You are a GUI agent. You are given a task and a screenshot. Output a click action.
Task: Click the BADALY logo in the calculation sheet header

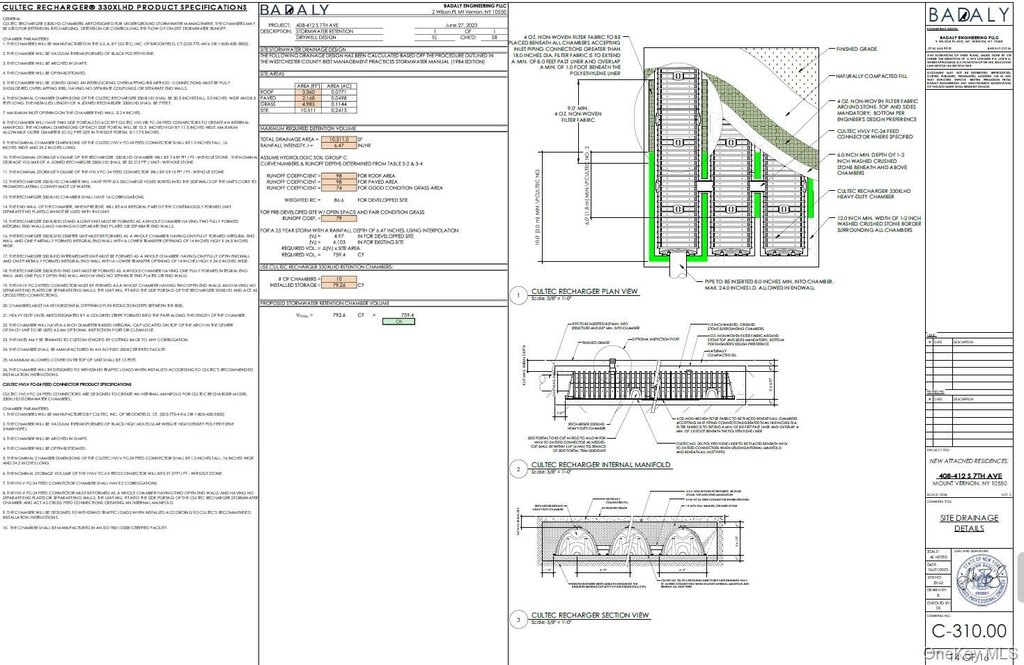pos(295,10)
